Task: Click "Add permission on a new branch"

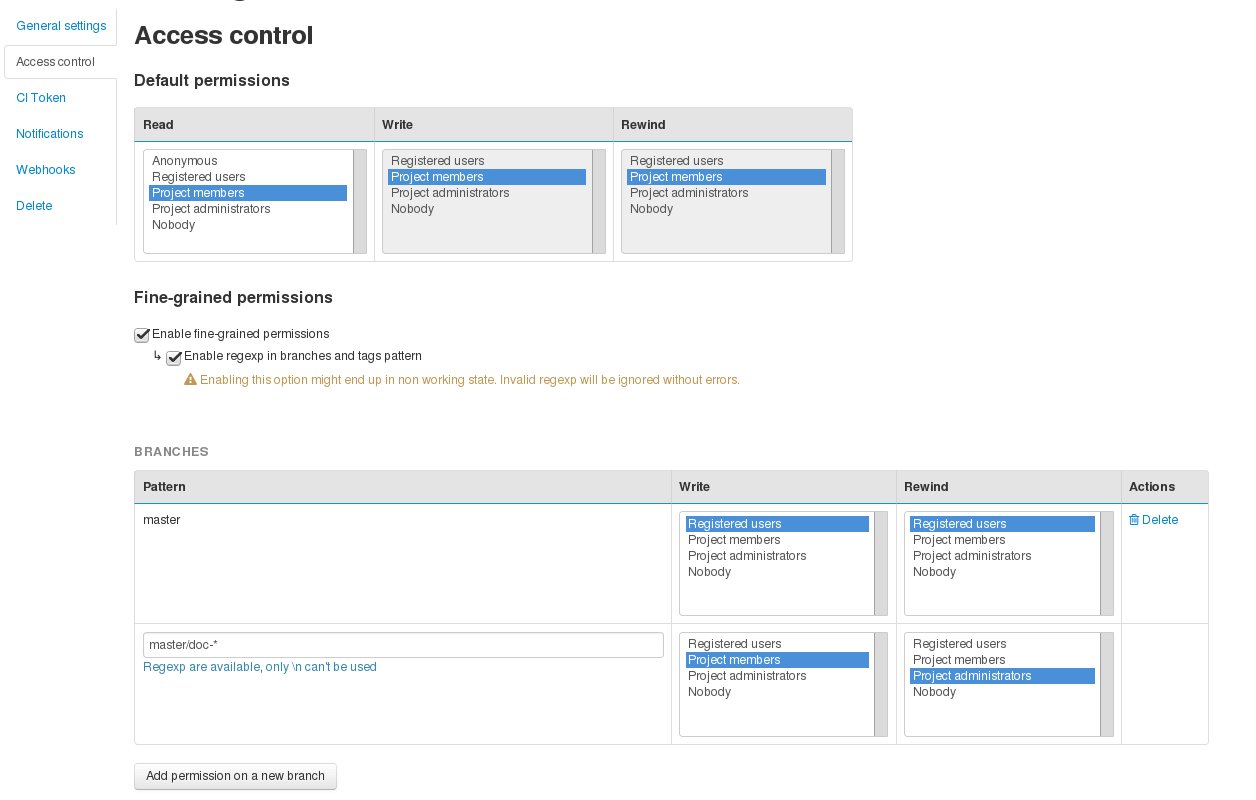Action: click(235, 776)
